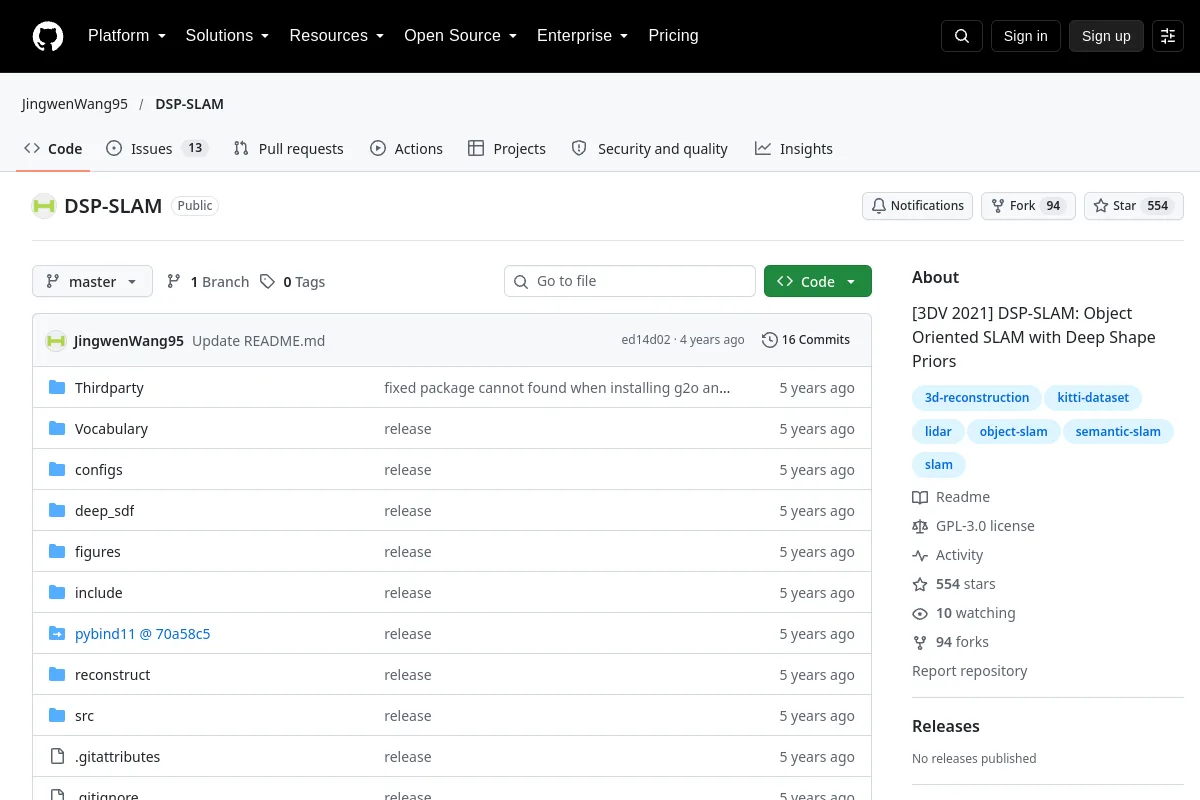Viewport: 1200px width, 800px height.
Task: Click the .gitattributes file icon
Action: tap(57, 757)
